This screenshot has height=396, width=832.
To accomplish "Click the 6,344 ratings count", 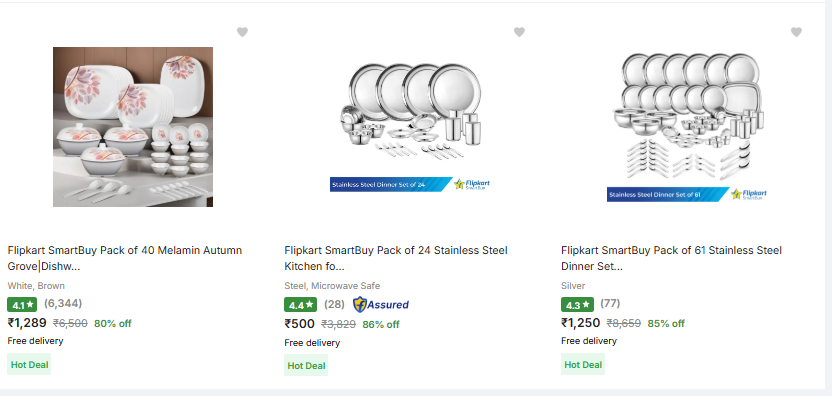I will point(63,303).
